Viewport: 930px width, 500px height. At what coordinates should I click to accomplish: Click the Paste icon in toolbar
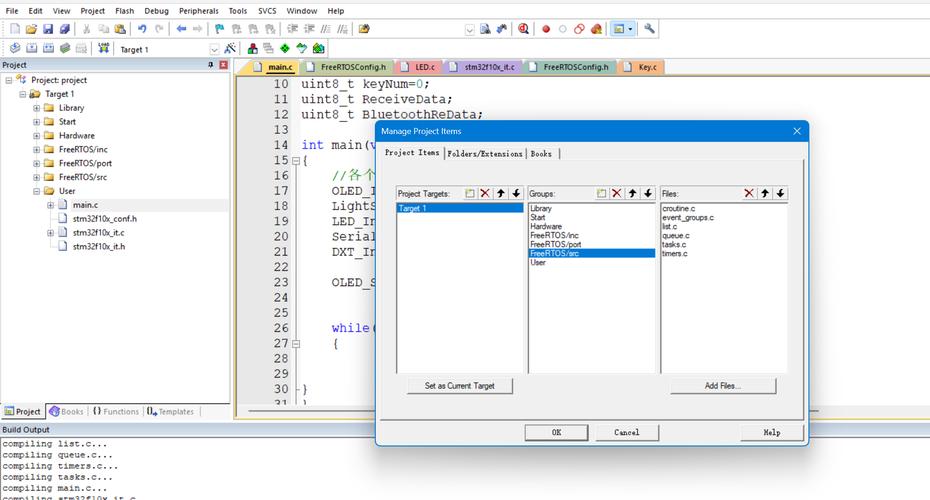click(x=120, y=28)
